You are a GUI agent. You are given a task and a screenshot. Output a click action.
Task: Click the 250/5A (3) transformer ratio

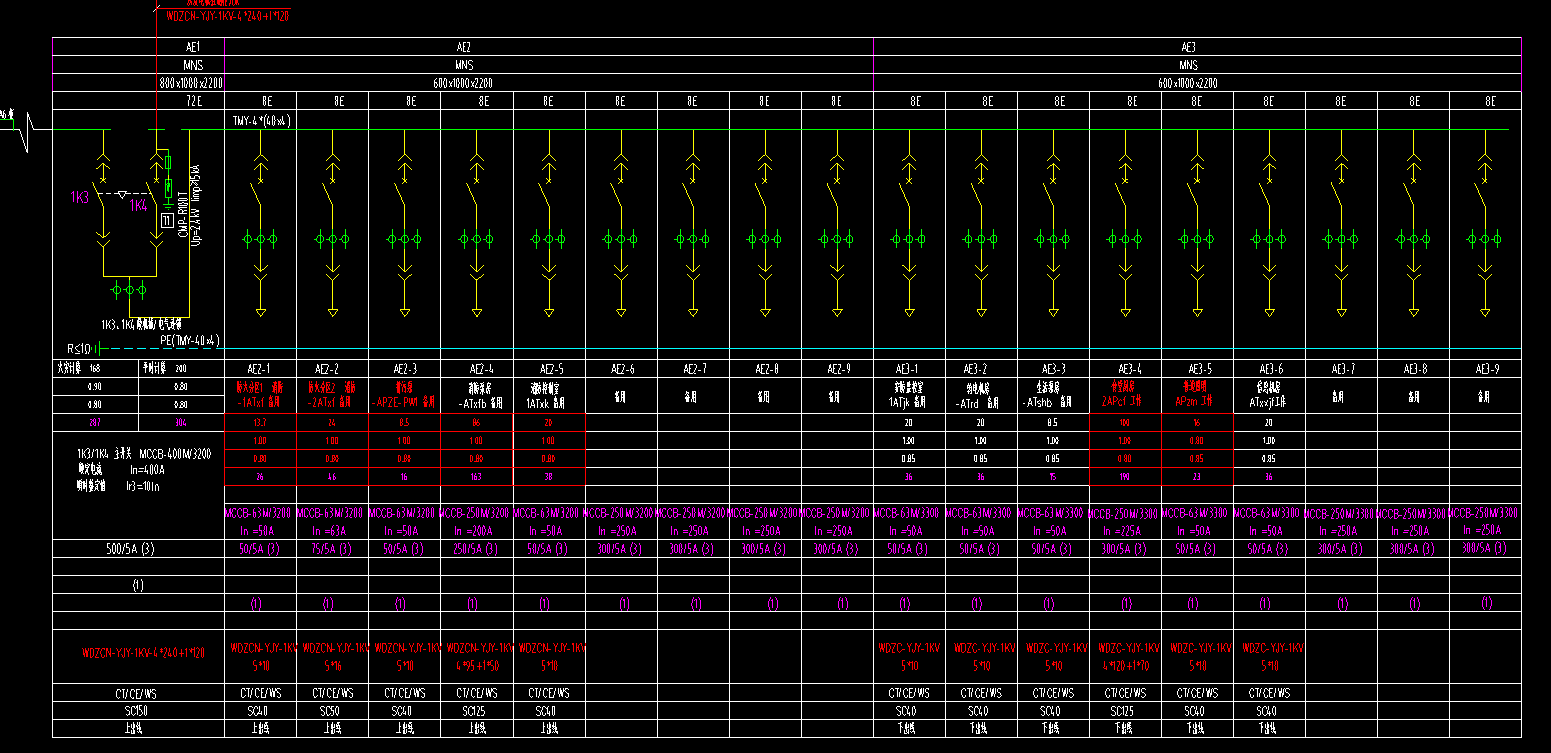(476, 549)
